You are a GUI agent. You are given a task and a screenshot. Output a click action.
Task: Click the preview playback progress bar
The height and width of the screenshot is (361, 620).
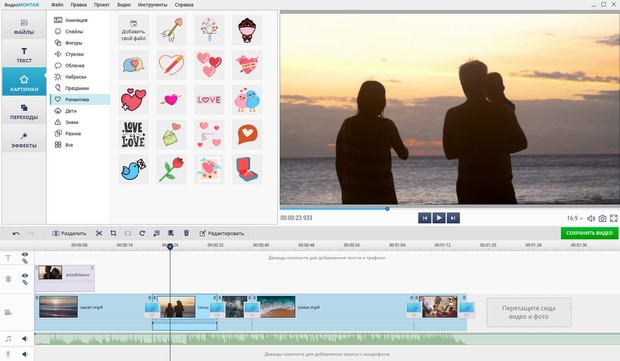click(x=450, y=208)
